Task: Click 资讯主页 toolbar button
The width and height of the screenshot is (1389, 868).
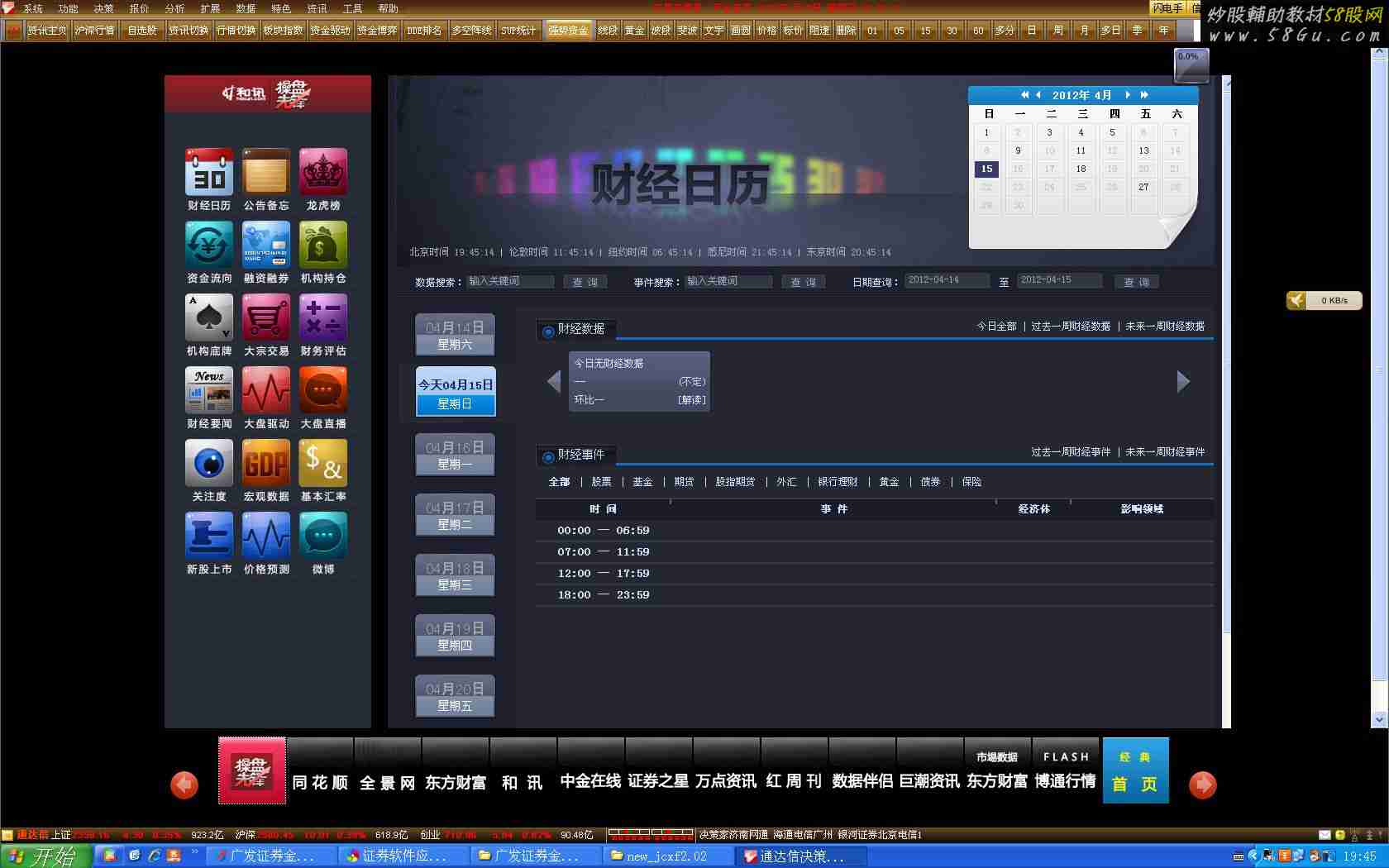Action: [x=47, y=31]
